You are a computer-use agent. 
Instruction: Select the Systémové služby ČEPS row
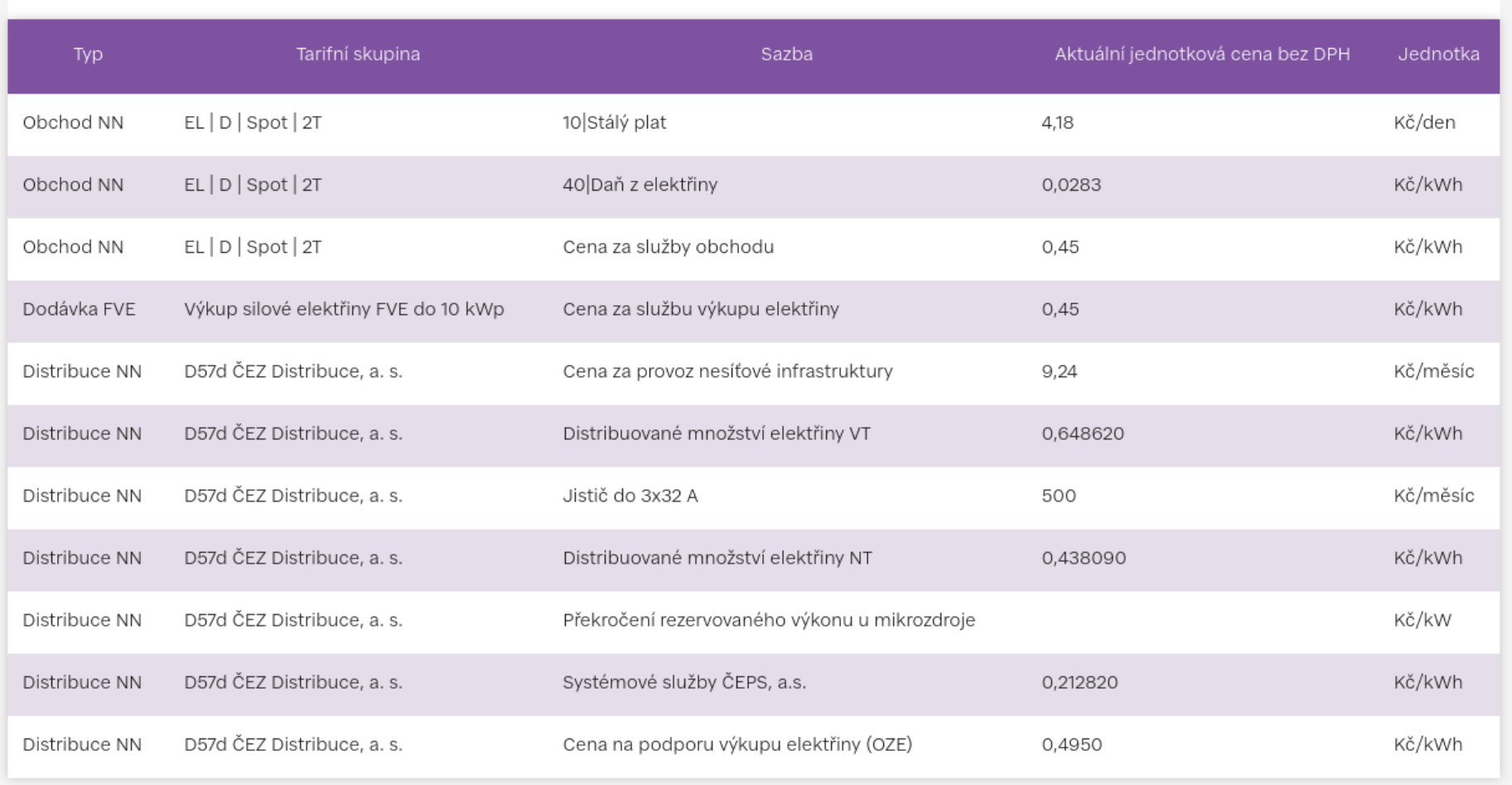click(x=684, y=682)
